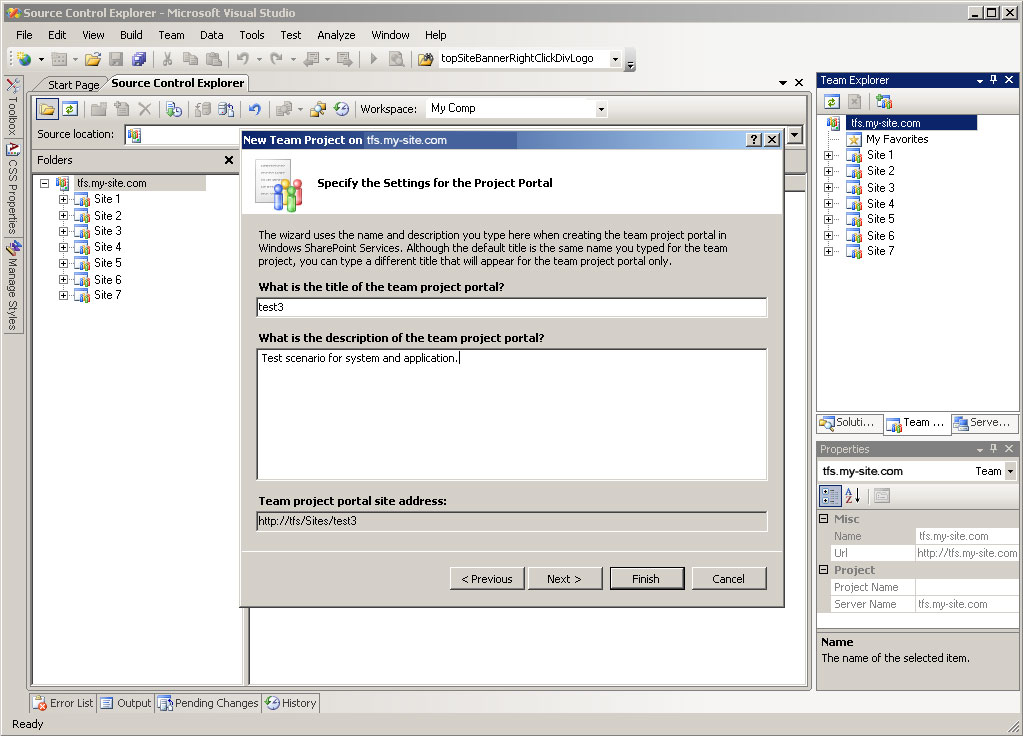Collapse the Misc category in Properties
This screenshot has width=1023, height=736.
coord(823,519)
